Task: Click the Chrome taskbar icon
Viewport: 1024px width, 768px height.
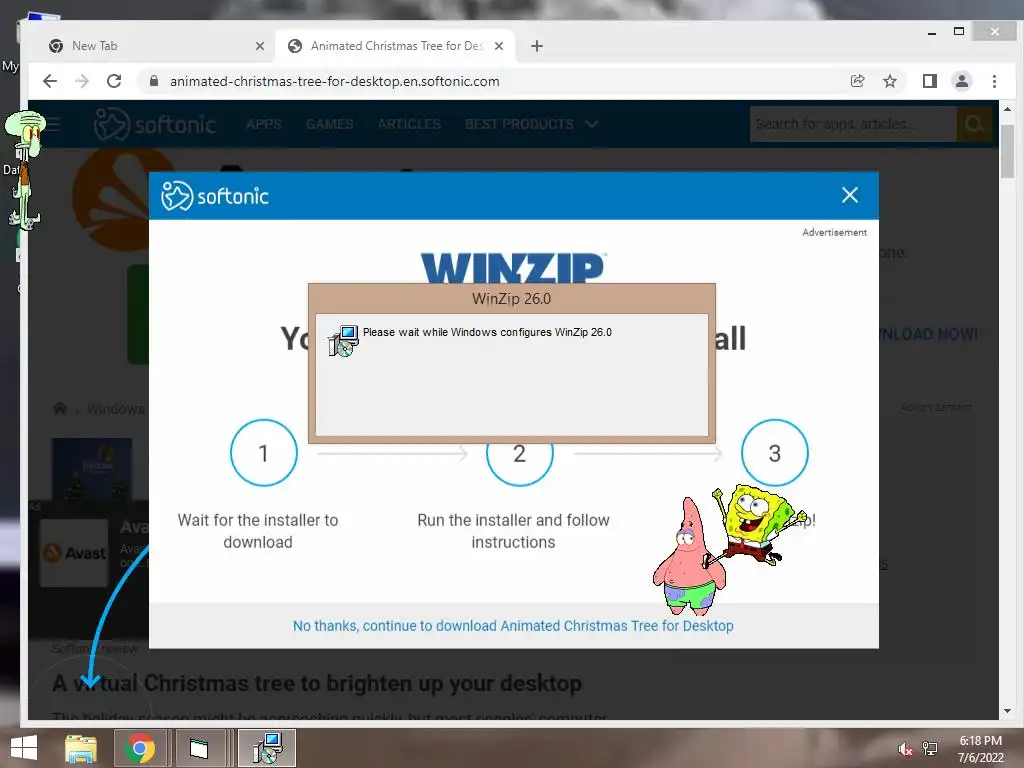Action: coord(140,748)
